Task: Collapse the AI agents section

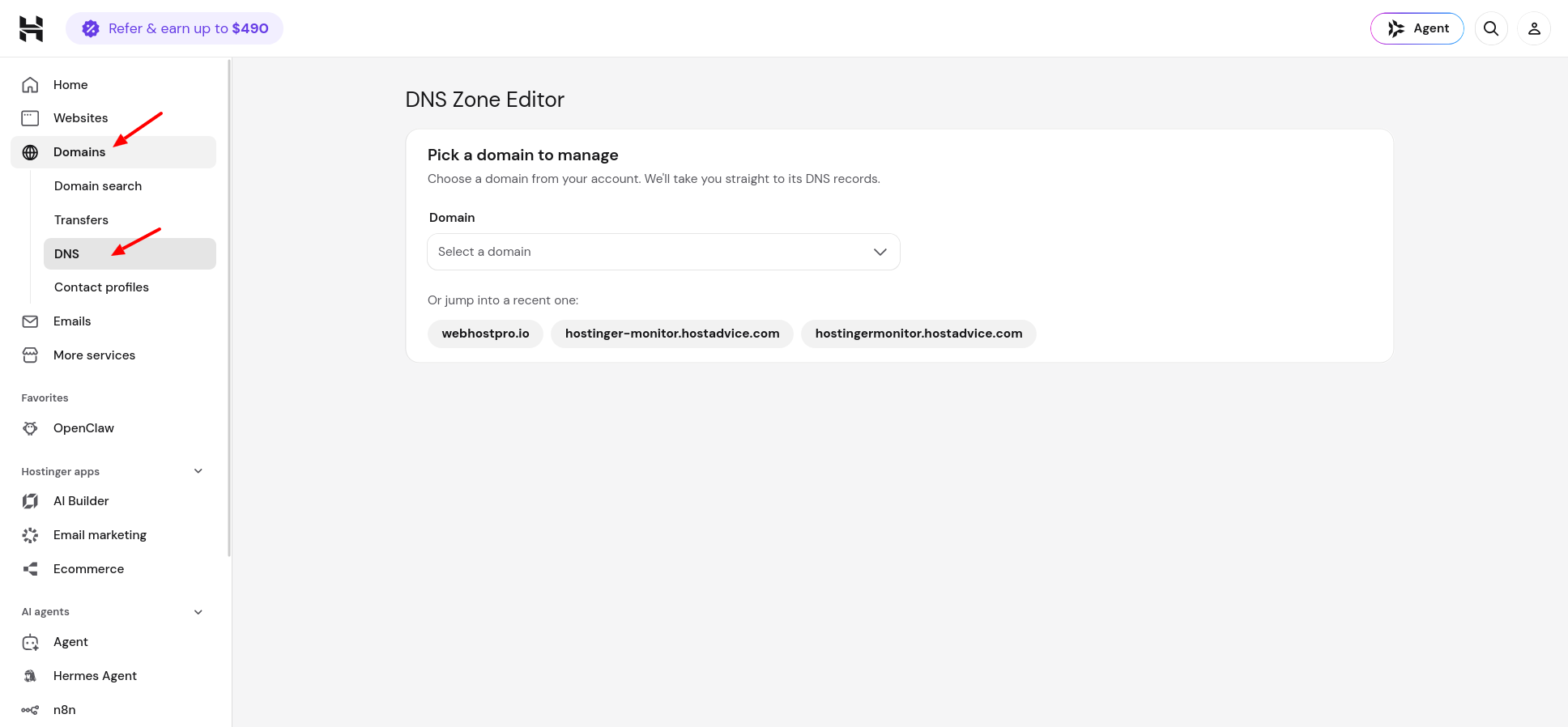Action: pos(198,612)
